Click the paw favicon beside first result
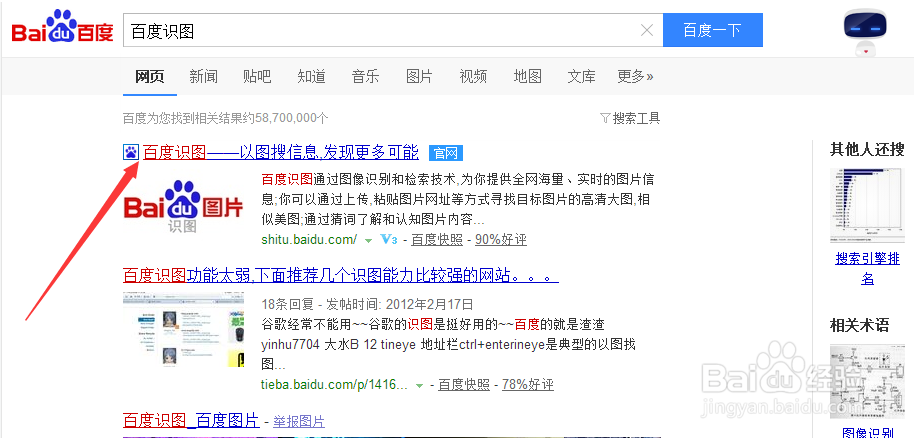The height and width of the screenshot is (438, 914). click(x=131, y=153)
